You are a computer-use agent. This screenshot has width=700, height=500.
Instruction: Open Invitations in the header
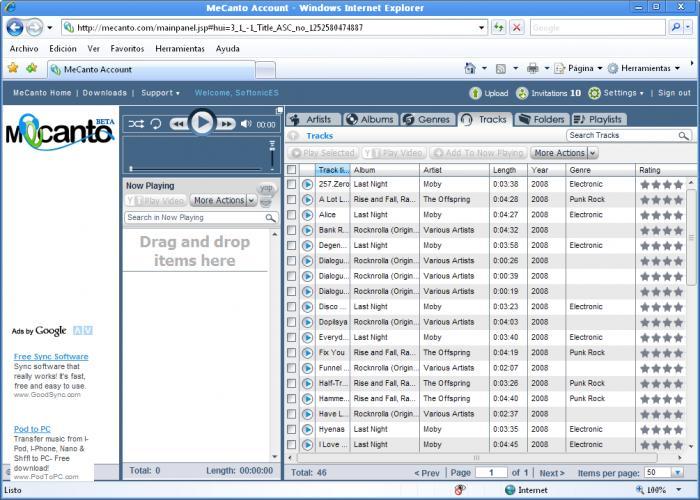549,93
